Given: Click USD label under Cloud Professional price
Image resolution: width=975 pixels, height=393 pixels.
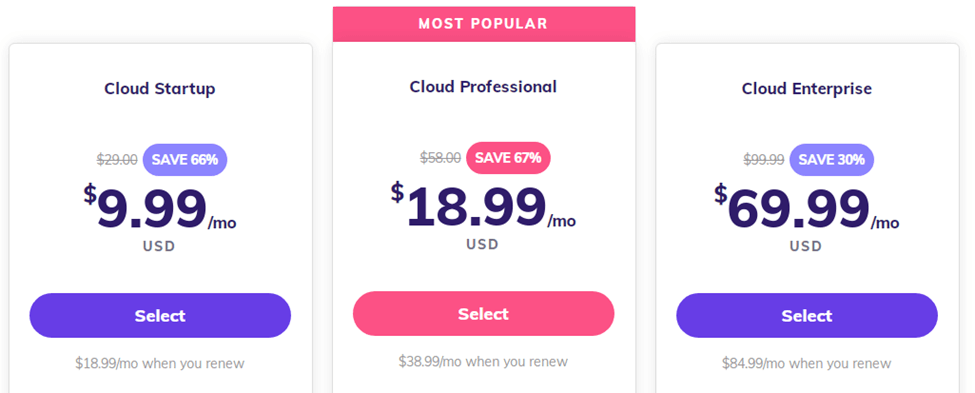Looking at the screenshot, I should (483, 244).
